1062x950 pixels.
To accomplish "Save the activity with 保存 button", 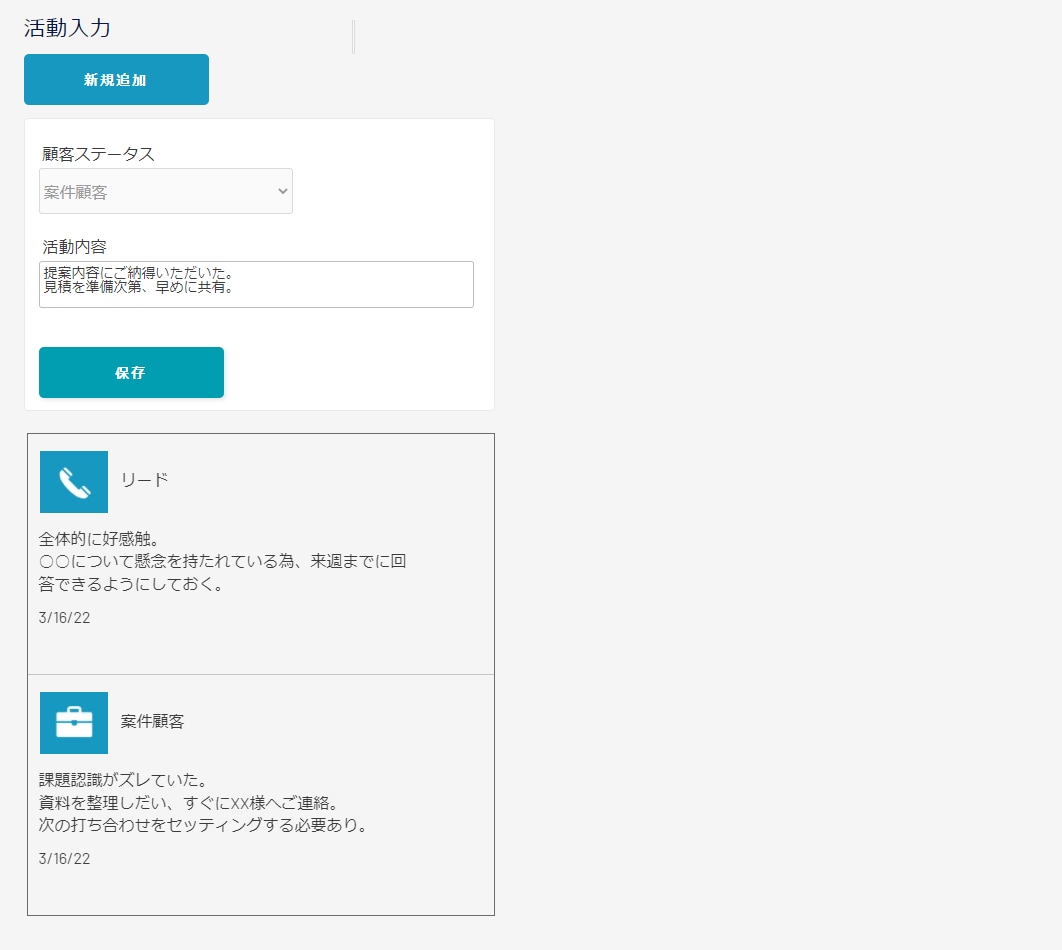I will [x=131, y=372].
